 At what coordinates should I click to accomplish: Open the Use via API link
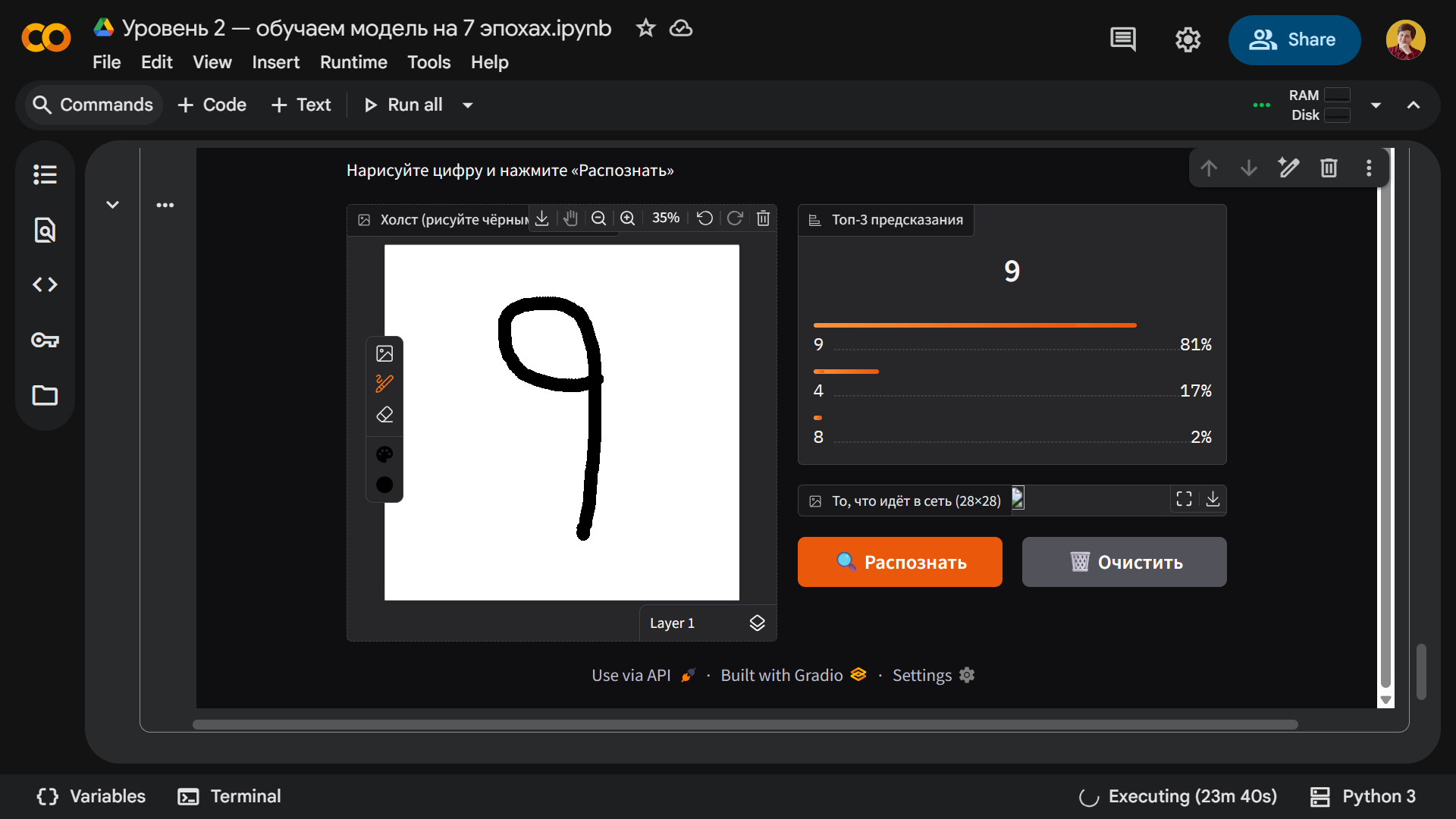pos(631,675)
